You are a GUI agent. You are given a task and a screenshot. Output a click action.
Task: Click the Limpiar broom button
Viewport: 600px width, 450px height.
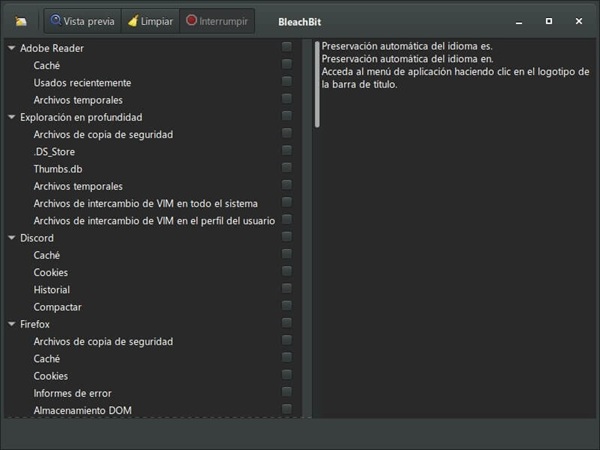(150, 21)
